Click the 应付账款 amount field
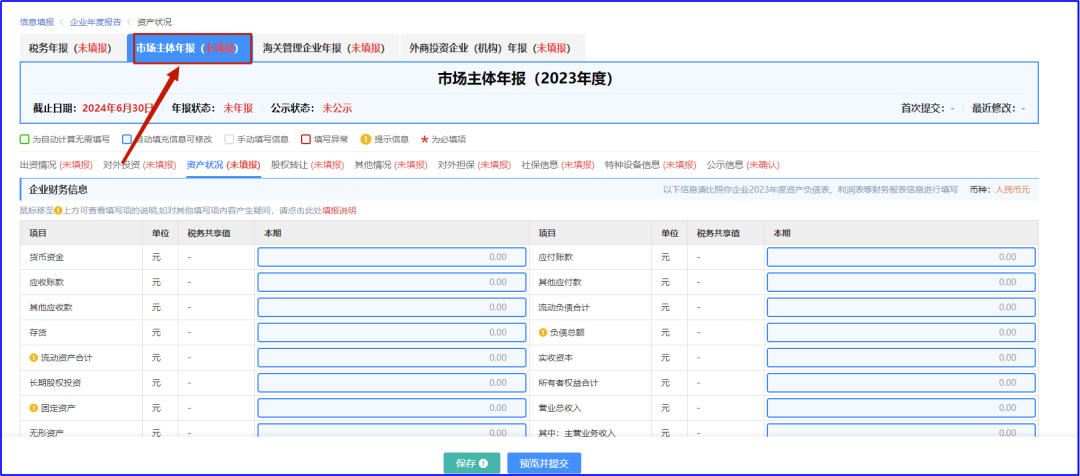The width and height of the screenshot is (1080, 476). coord(901,257)
